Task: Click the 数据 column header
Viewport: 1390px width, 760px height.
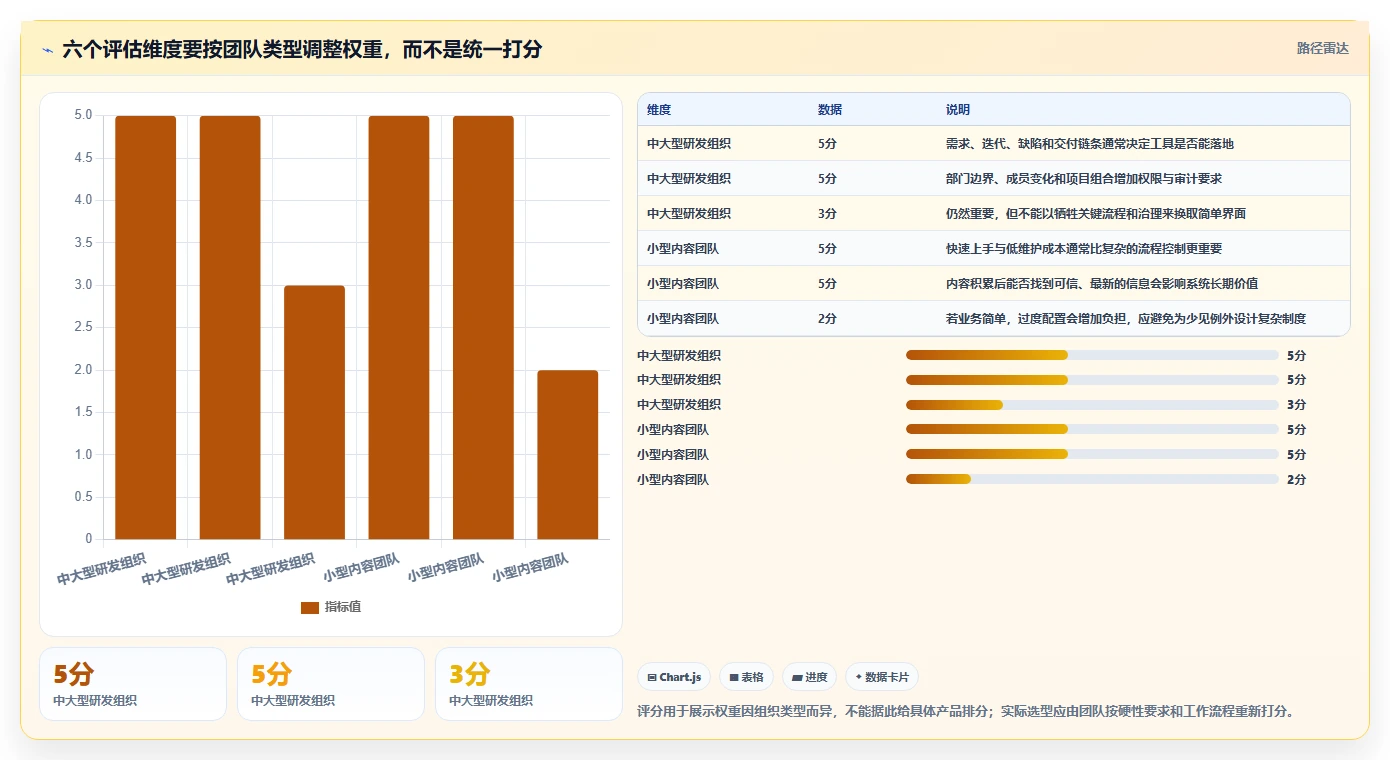Action: click(x=830, y=110)
